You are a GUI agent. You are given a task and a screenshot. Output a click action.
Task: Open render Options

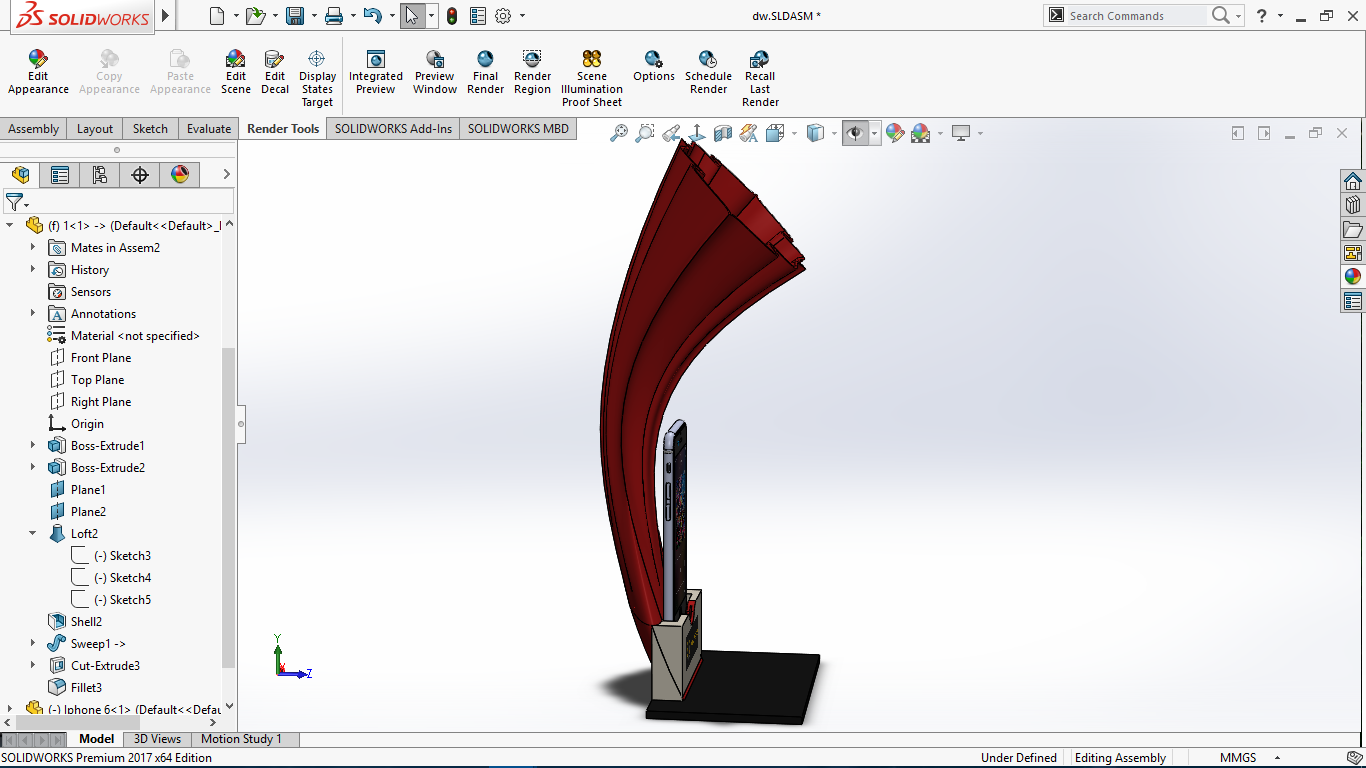click(x=654, y=66)
